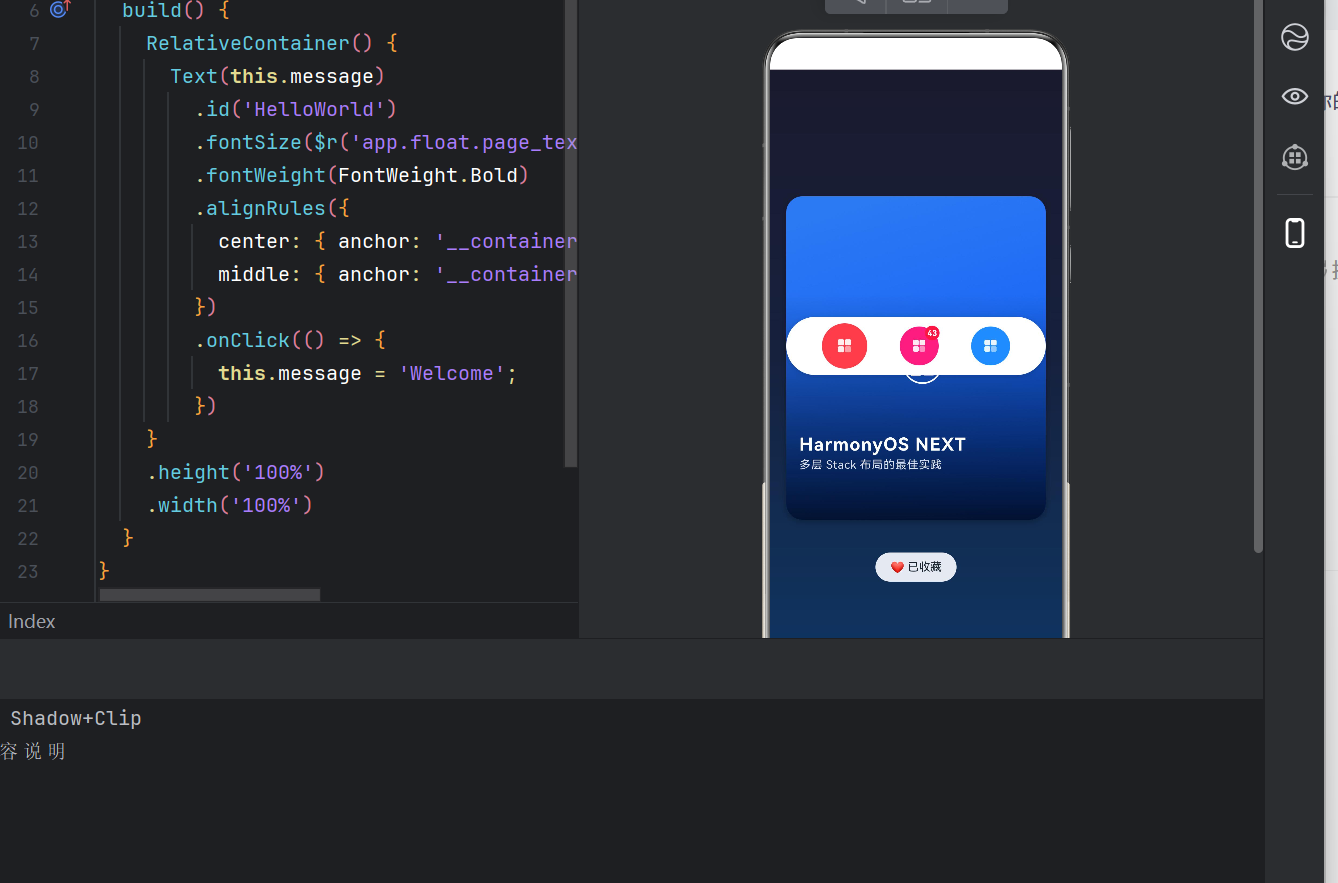Tap the pink app icon with 43 badge
The width and height of the screenshot is (1338, 883).
919,346
